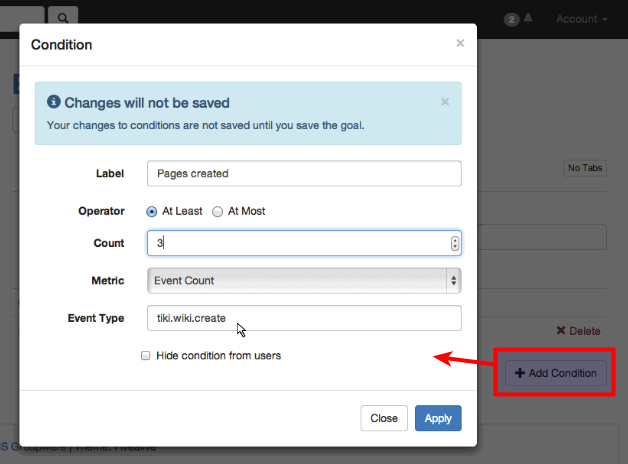Expand the Account menu in the navbar

tap(582, 19)
